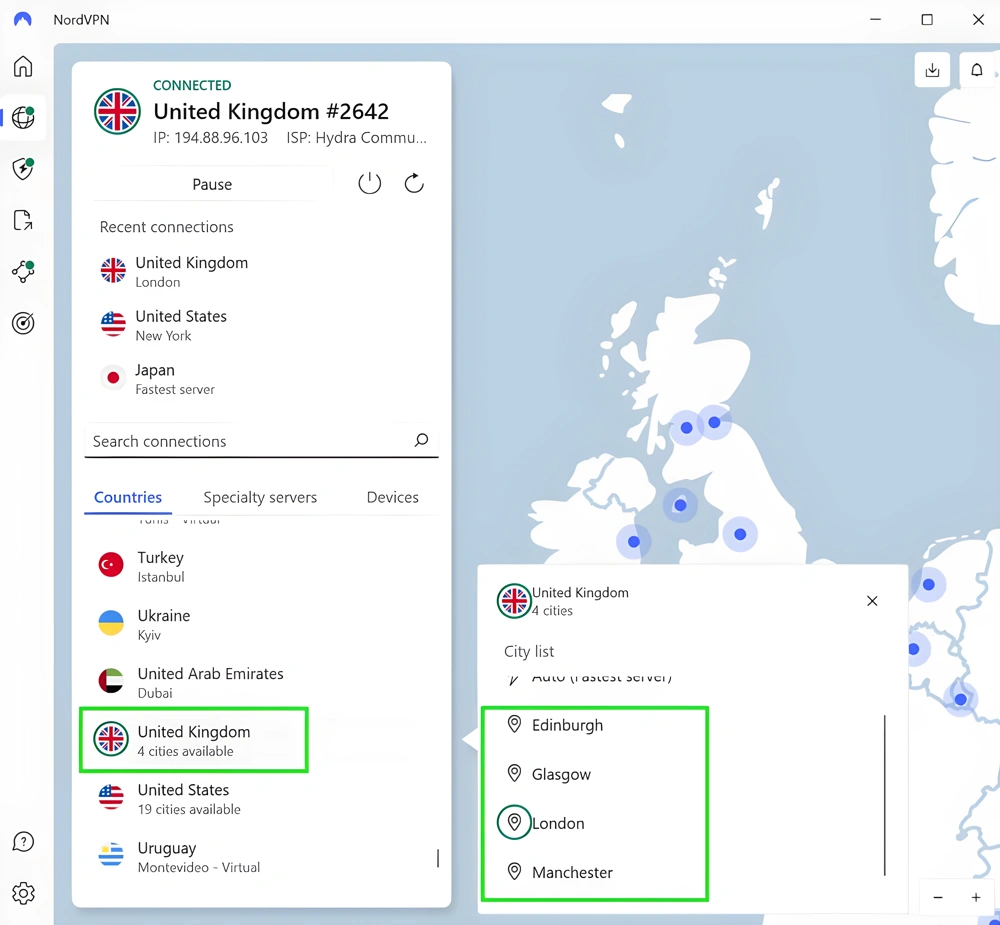Viewport: 1000px width, 925px height.
Task: Select Uruguay Montevideo - Virtual
Action: [261, 857]
